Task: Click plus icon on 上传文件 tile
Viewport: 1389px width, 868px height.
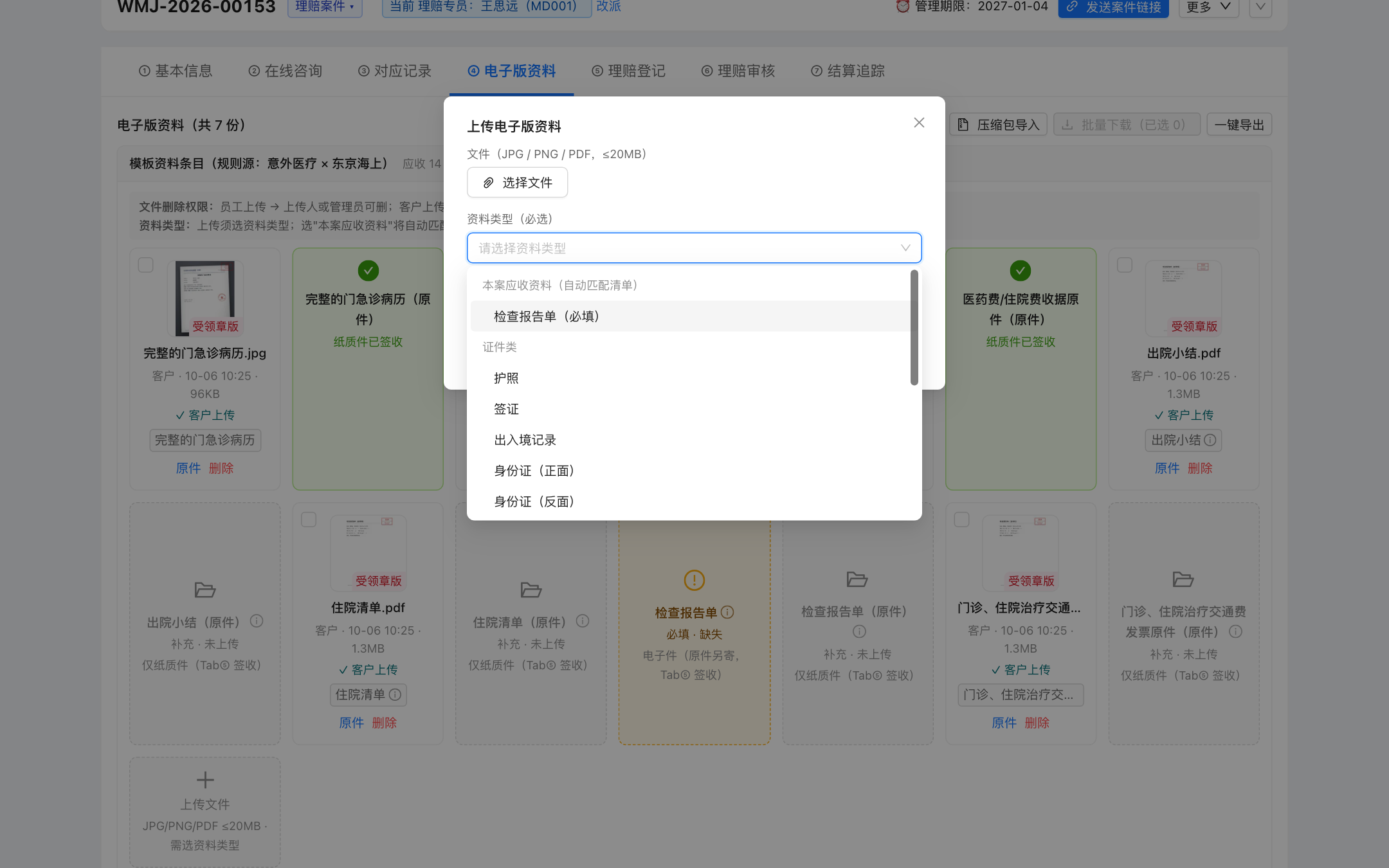Action: pos(205,780)
